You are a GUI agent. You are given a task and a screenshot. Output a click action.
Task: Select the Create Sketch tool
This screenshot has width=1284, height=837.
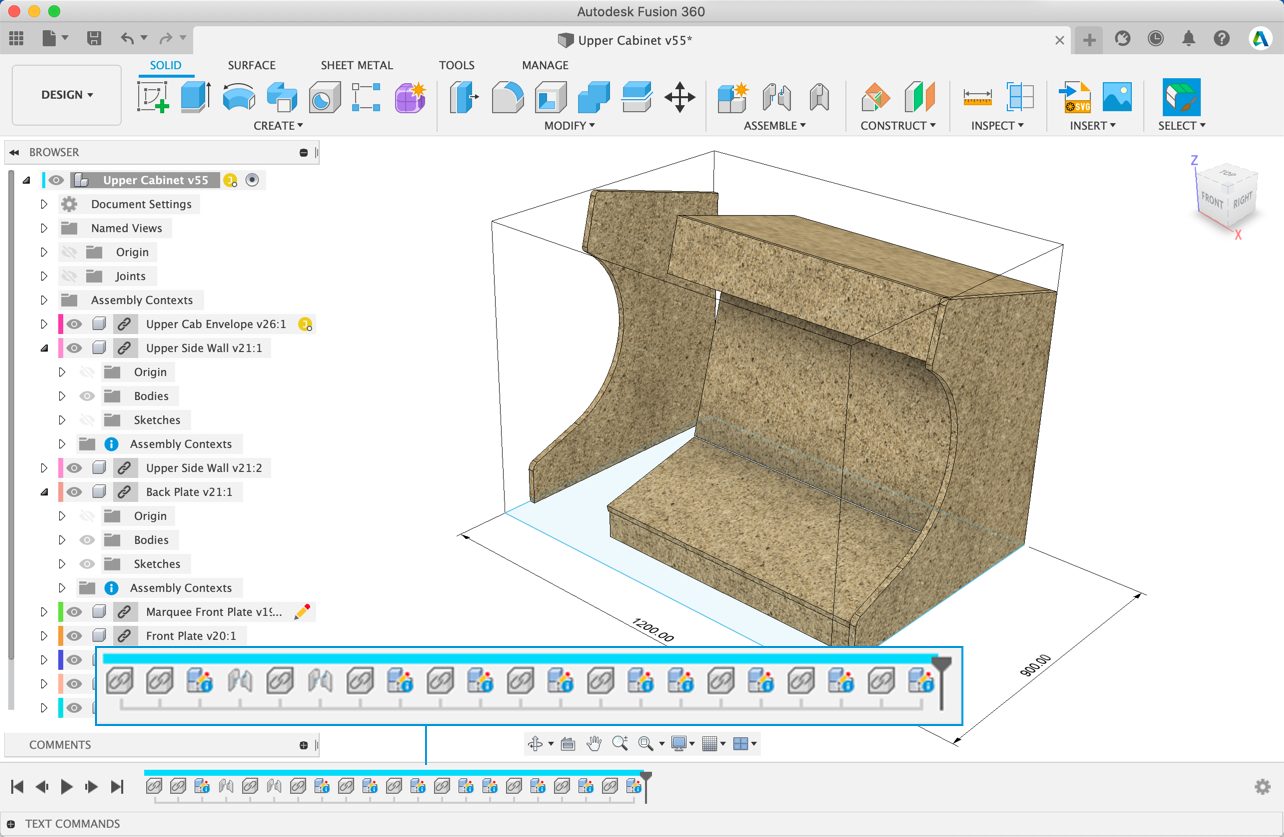[x=152, y=97]
